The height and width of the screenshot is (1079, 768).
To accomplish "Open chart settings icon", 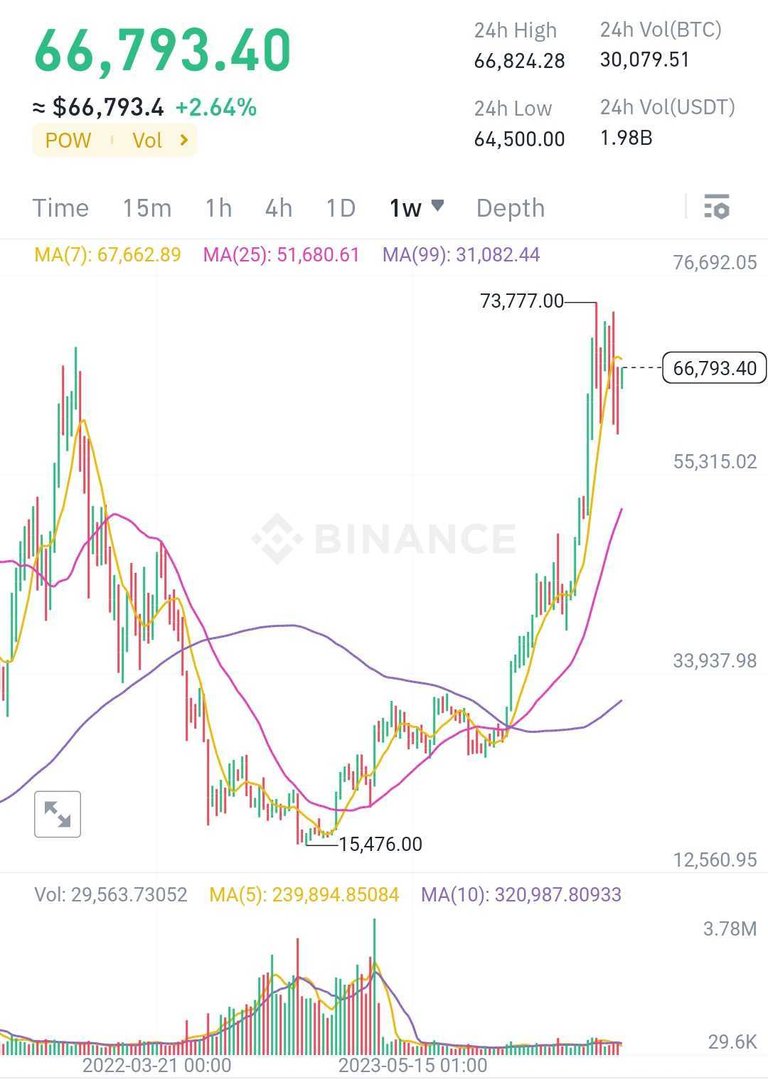I will click(717, 208).
